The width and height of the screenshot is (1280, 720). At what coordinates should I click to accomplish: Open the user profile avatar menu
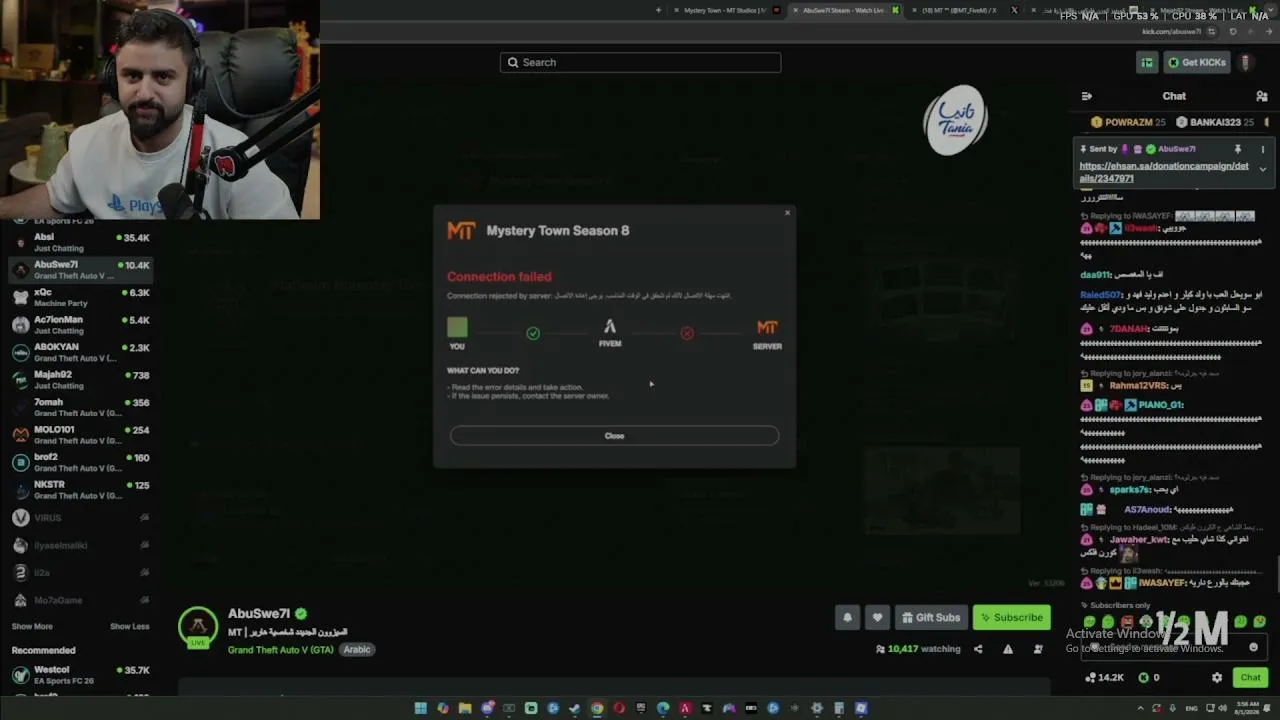(x=1246, y=62)
